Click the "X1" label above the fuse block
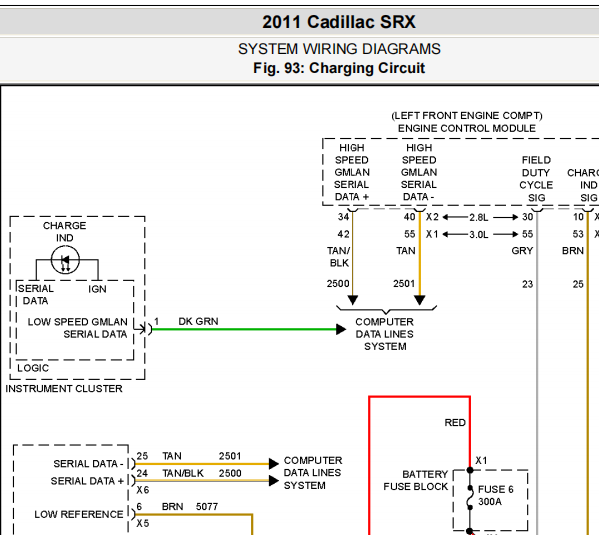Screen dimensions: 599x535 click(x=481, y=460)
